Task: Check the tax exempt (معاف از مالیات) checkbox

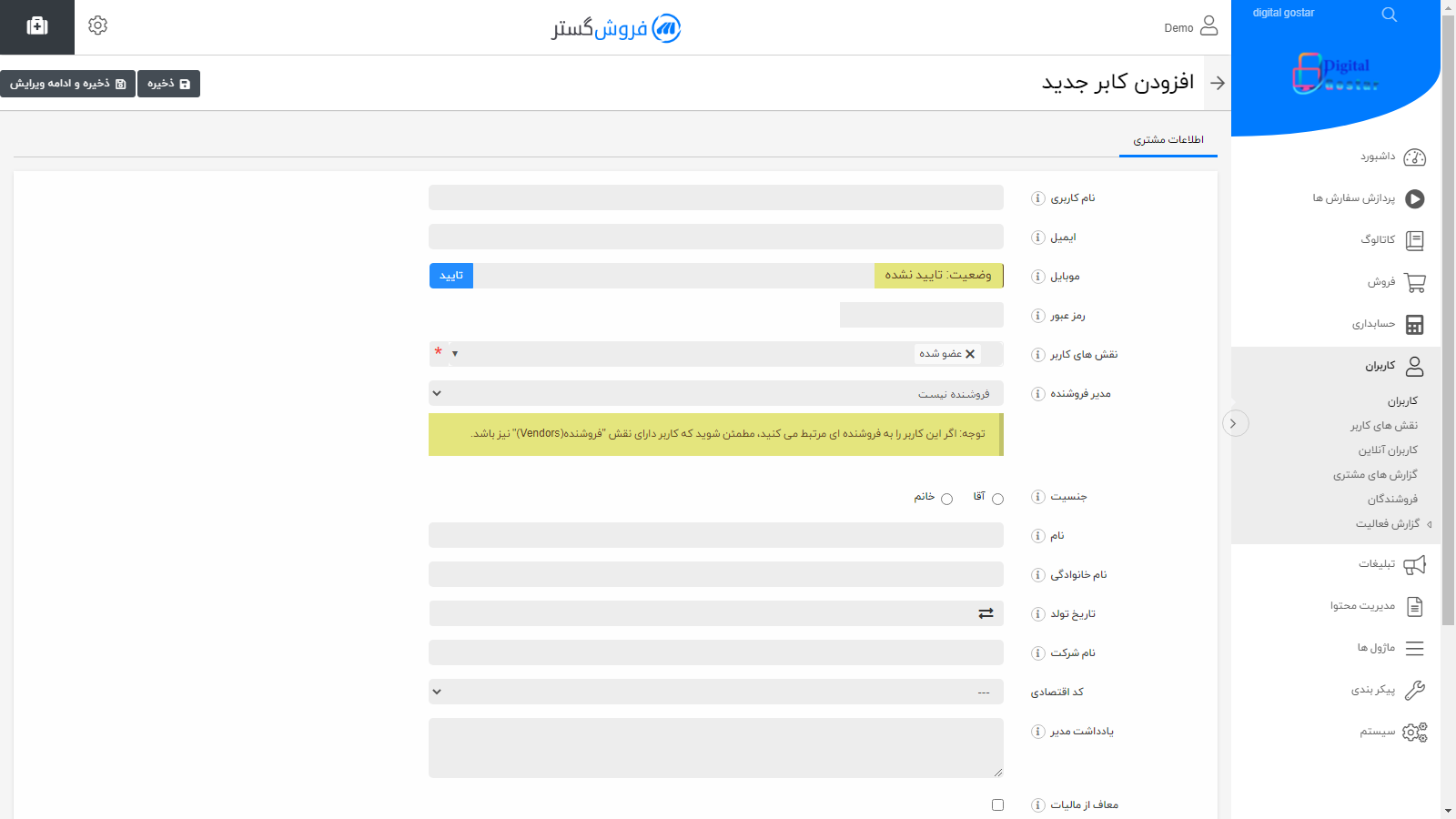Action: point(997,805)
